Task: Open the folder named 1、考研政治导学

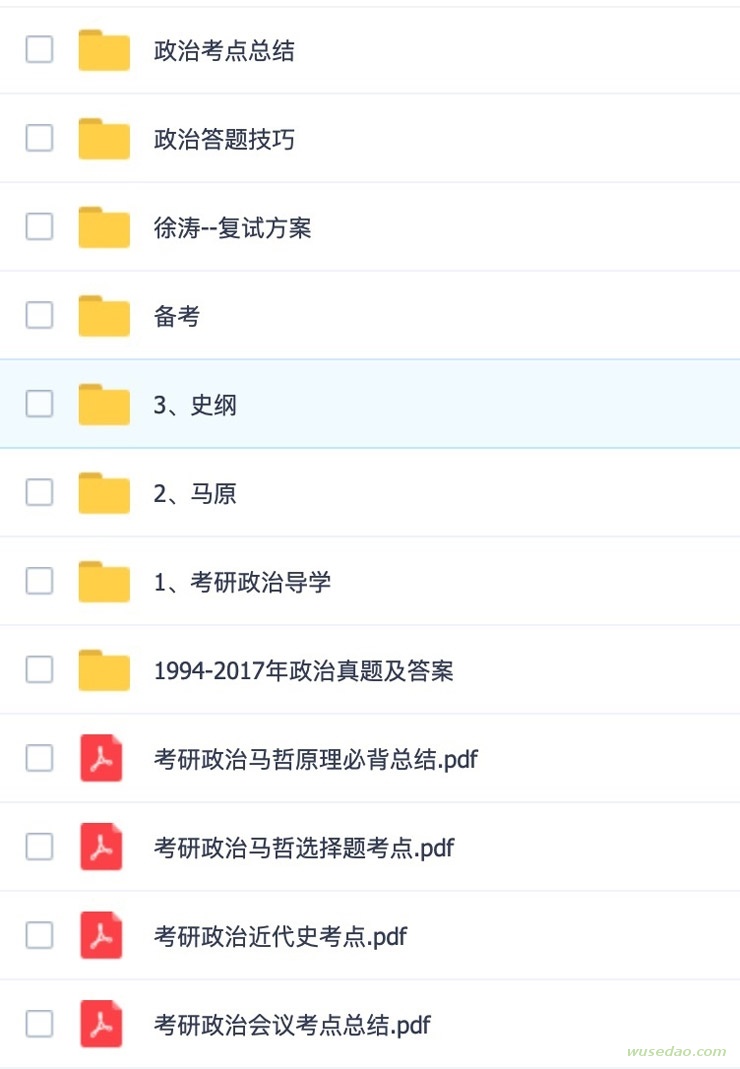Action: click(242, 582)
